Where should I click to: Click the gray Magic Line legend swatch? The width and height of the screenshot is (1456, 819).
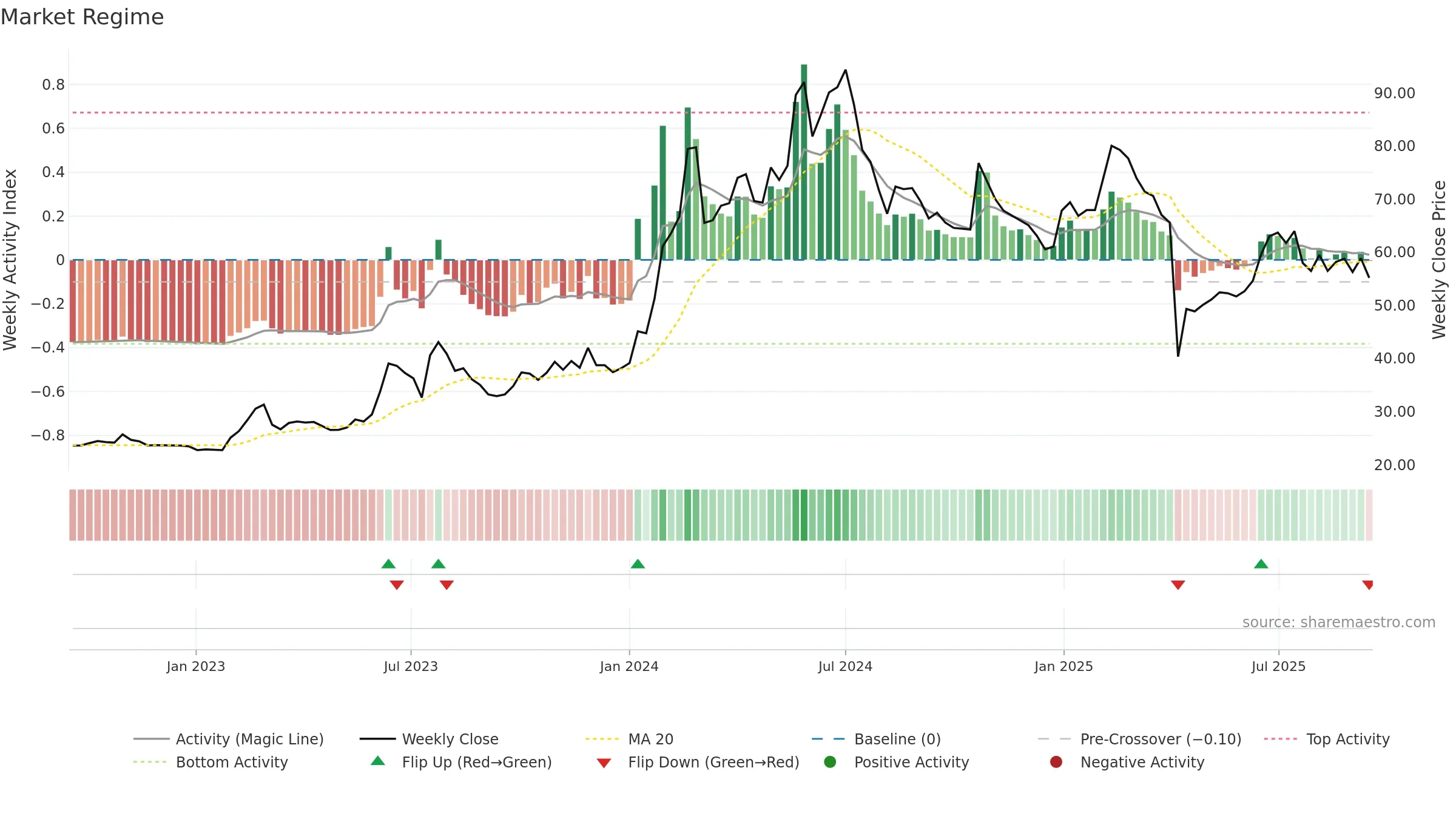point(151,739)
